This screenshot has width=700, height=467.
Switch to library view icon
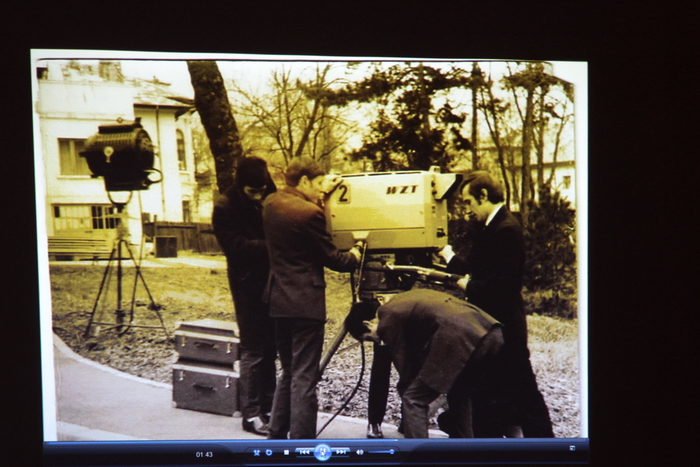[x=572, y=448]
